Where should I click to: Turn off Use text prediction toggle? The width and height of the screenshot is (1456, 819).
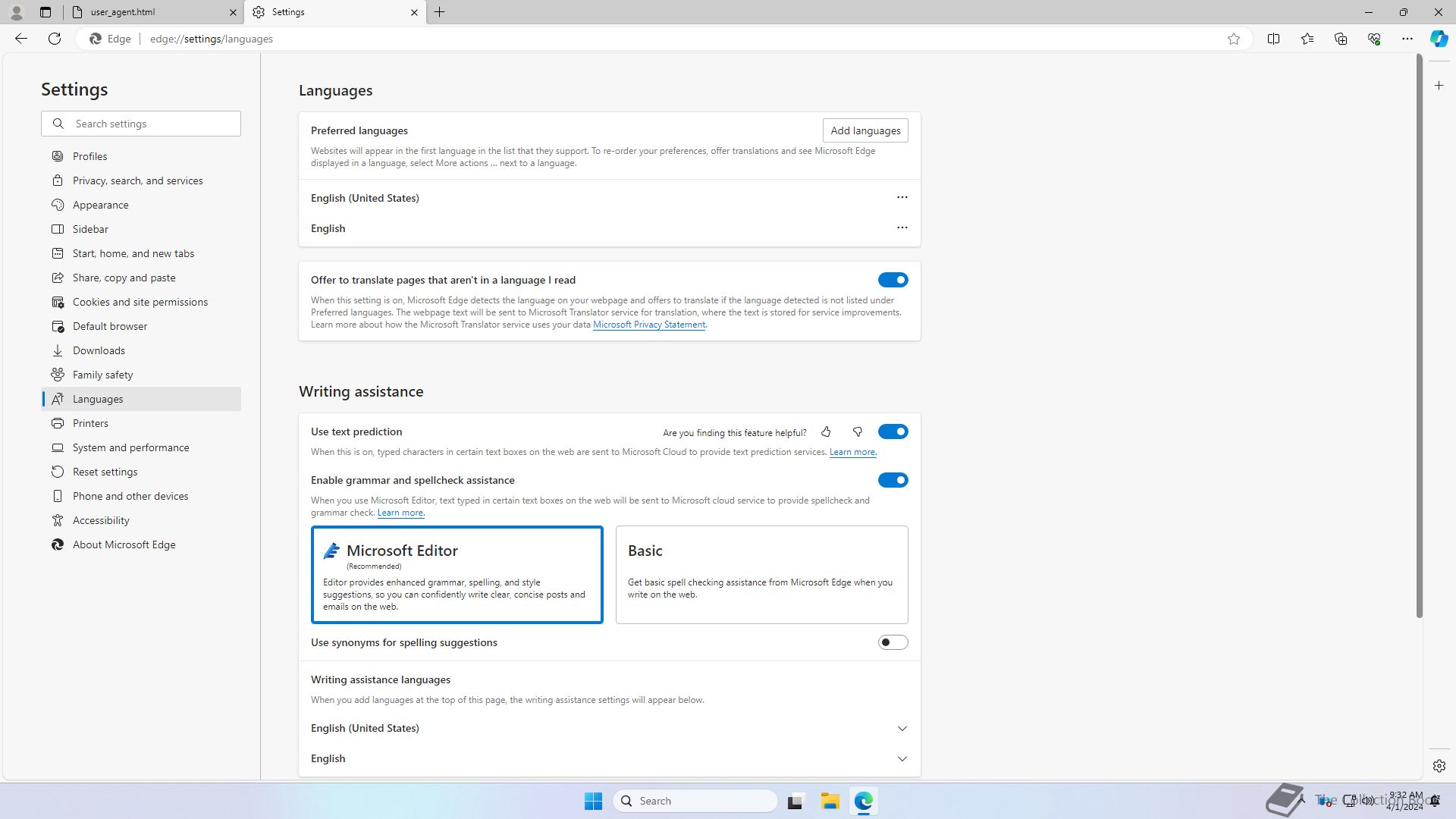click(x=893, y=432)
